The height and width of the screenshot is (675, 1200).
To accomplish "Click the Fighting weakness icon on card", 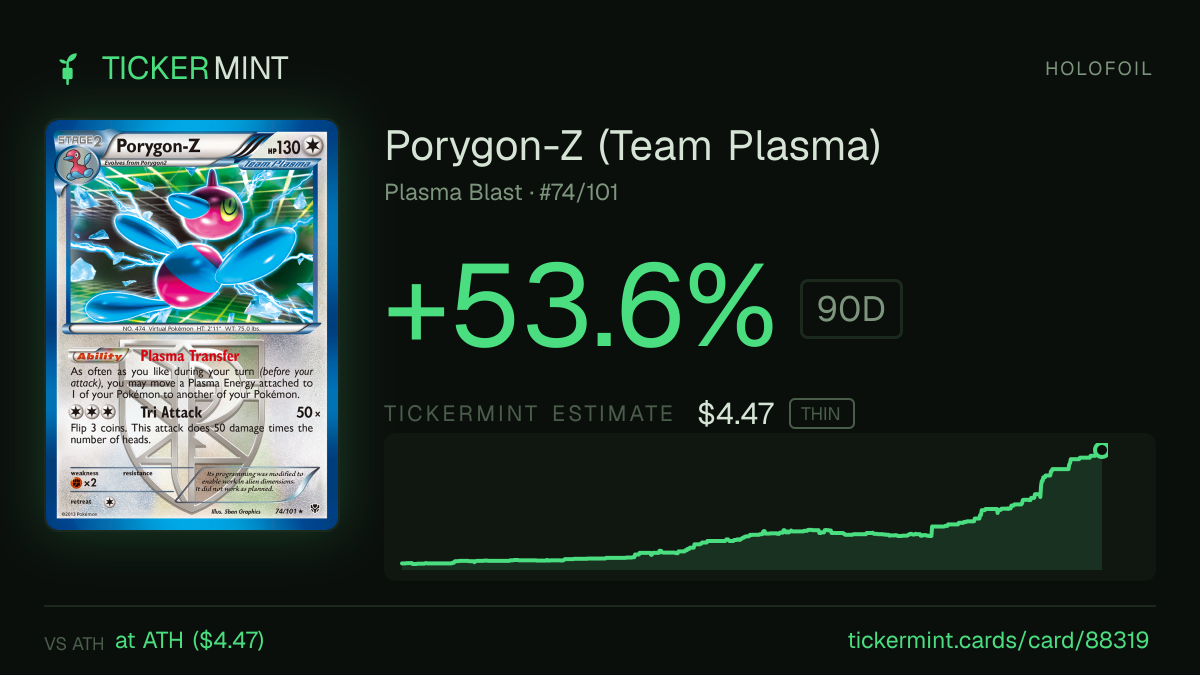I will coord(76,482).
